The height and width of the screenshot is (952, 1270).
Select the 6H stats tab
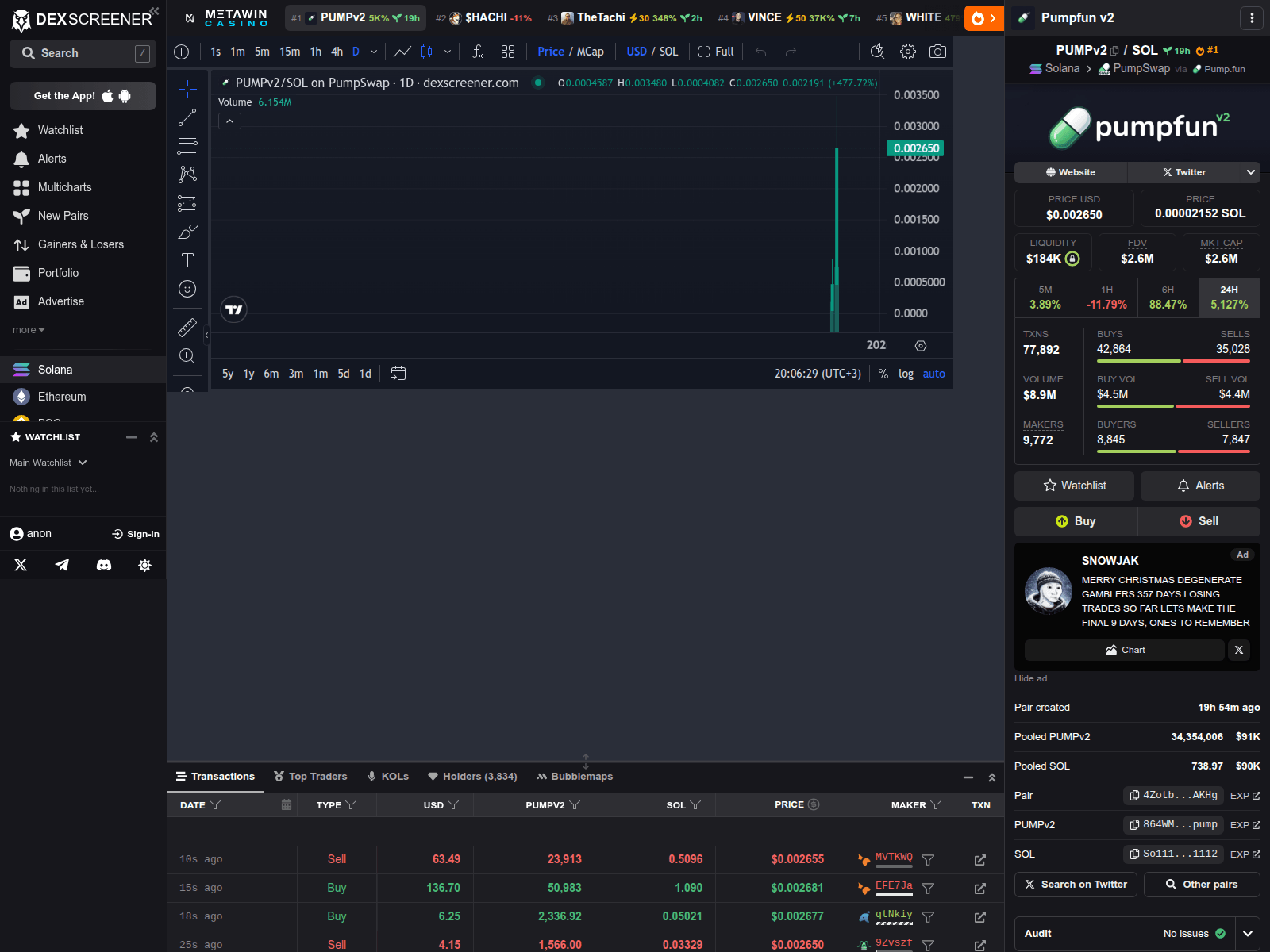pos(1168,297)
